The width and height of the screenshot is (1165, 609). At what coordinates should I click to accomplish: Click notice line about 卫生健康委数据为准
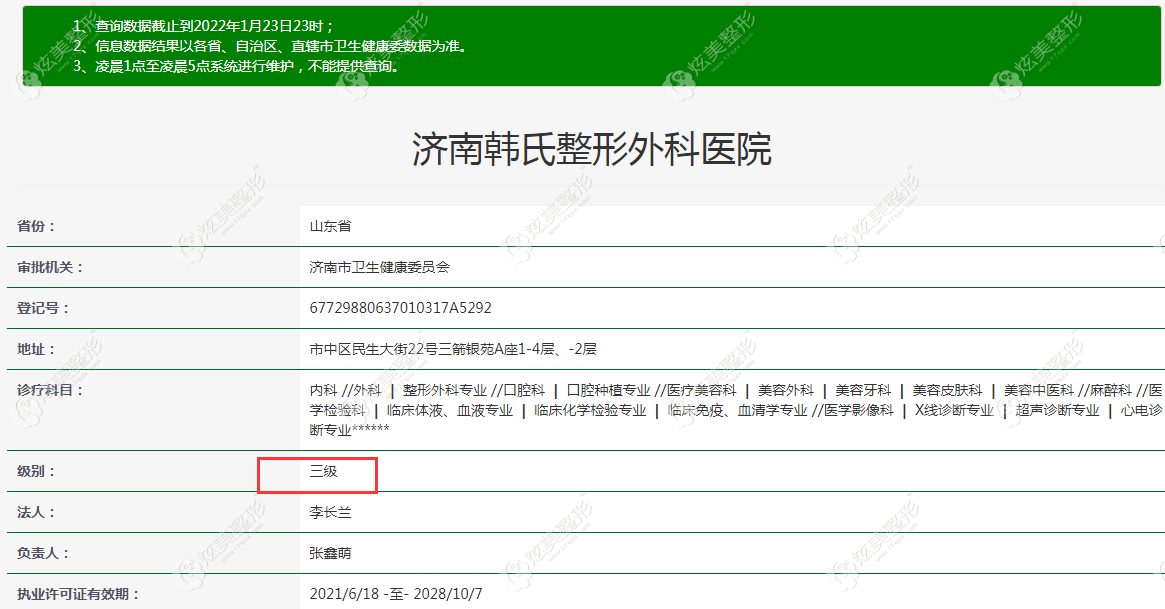click(x=270, y=46)
